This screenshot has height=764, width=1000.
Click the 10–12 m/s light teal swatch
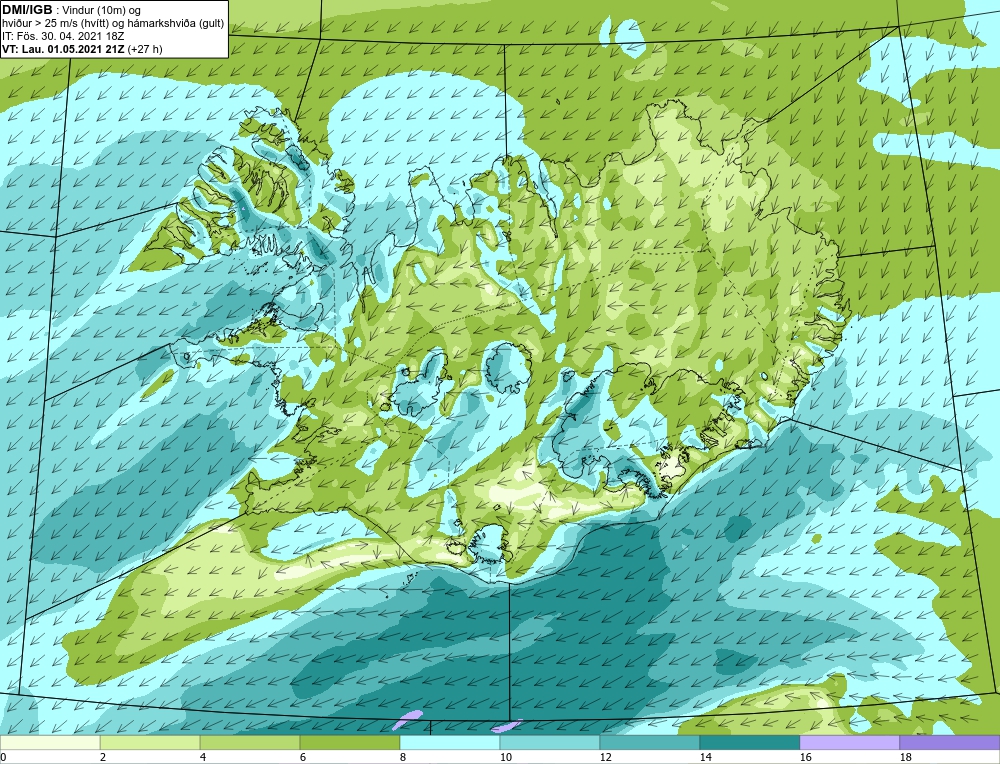pos(550,743)
